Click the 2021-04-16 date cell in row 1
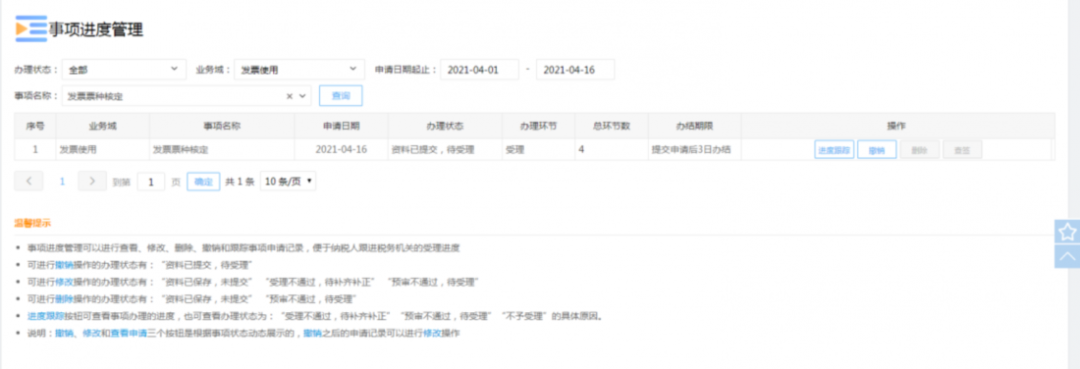This screenshot has height=369, width=1080. tap(341, 149)
